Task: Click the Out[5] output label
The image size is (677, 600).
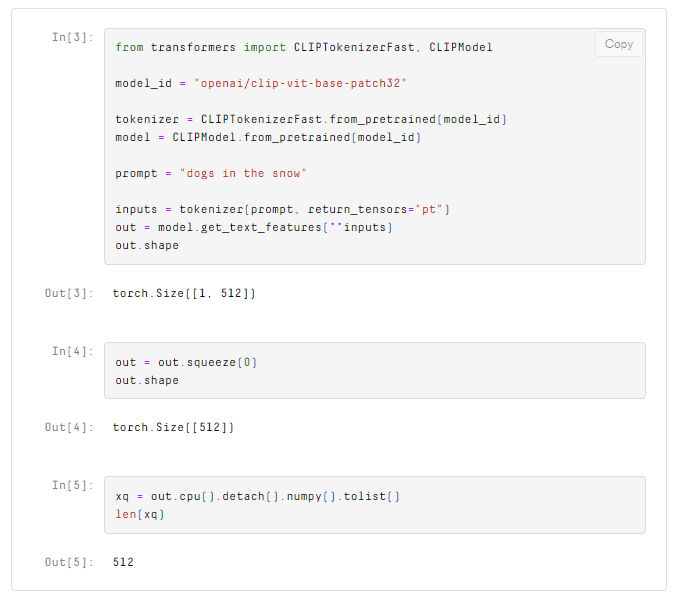Action: [x=69, y=562]
